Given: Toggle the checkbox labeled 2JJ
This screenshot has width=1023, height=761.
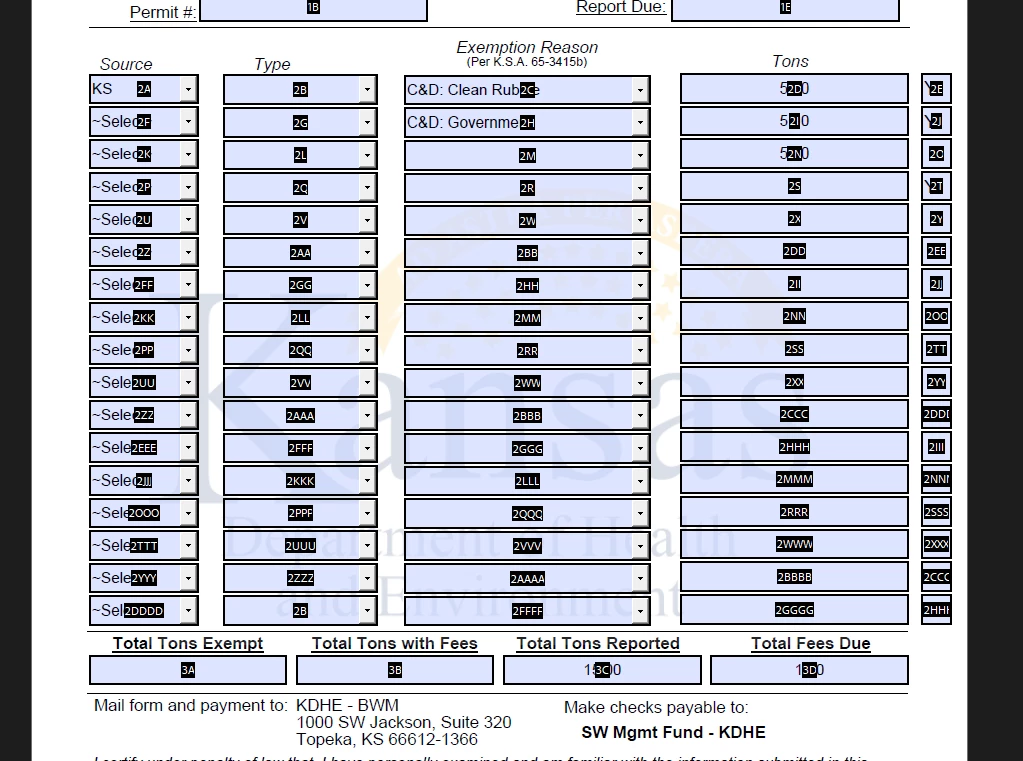Looking at the screenshot, I should pos(936,284).
